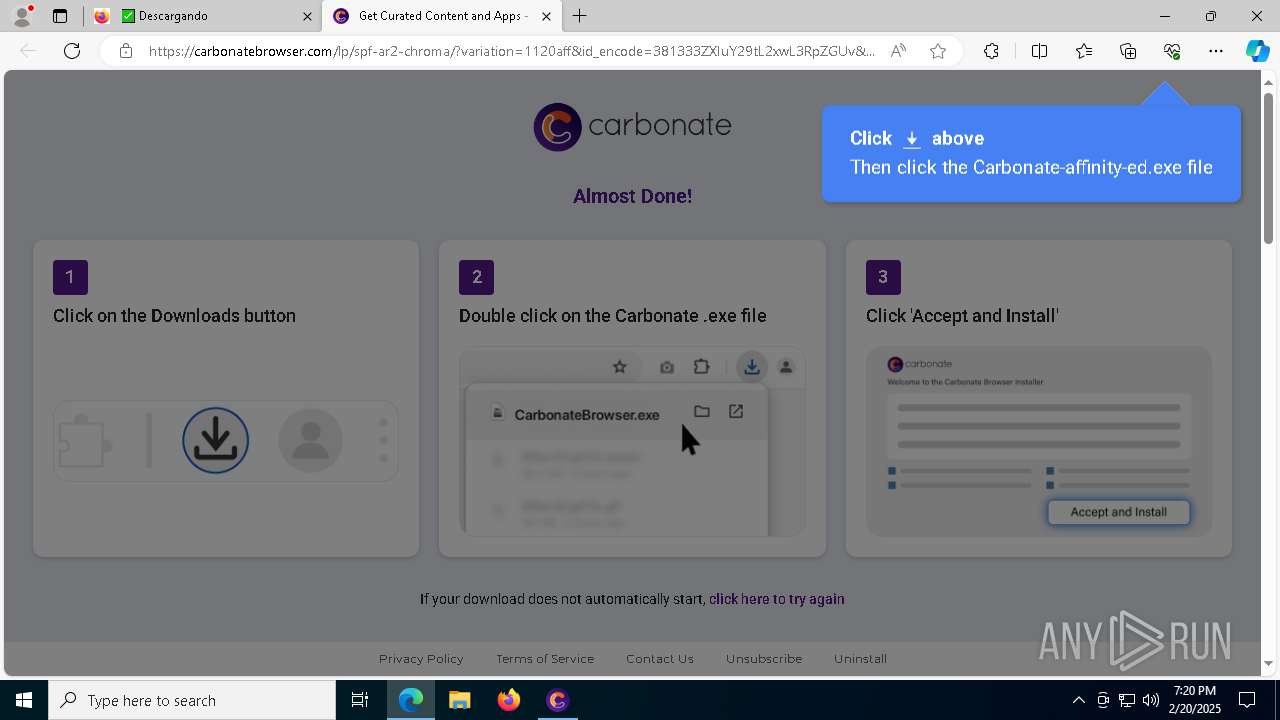1280x720 pixels.
Task: Open Firefox from taskbar
Action: pyautogui.click(x=509, y=700)
